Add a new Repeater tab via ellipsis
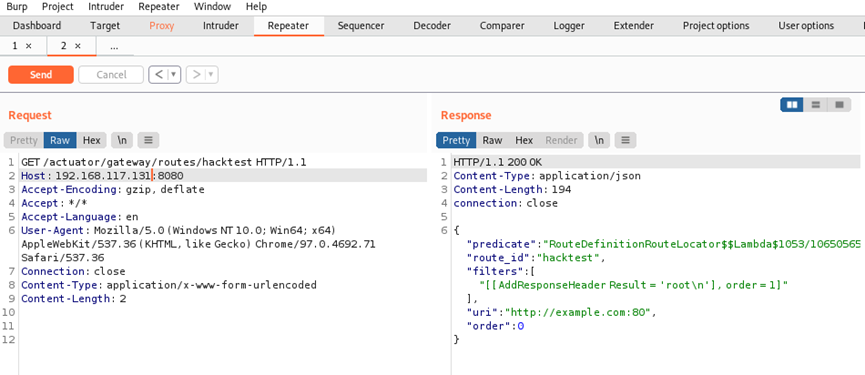 (x=114, y=47)
